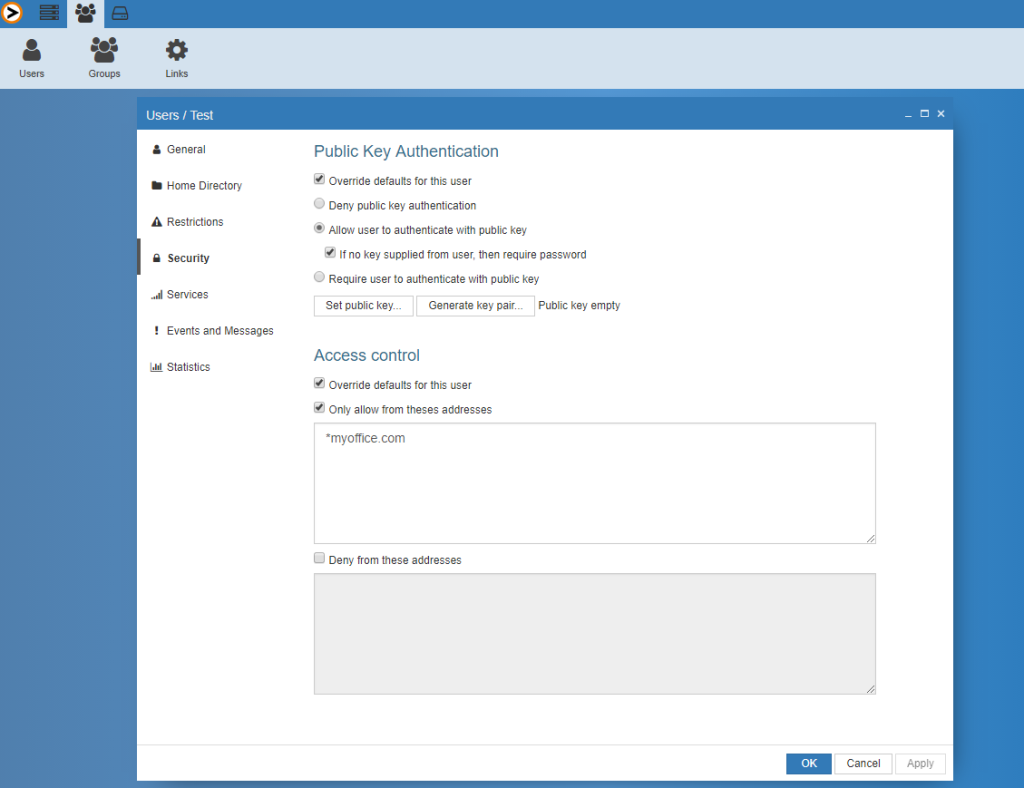This screenshot has height=788, width=1024.
Task: Open the Groups icon in the ribbon
Action: click(x=103, y=57)
